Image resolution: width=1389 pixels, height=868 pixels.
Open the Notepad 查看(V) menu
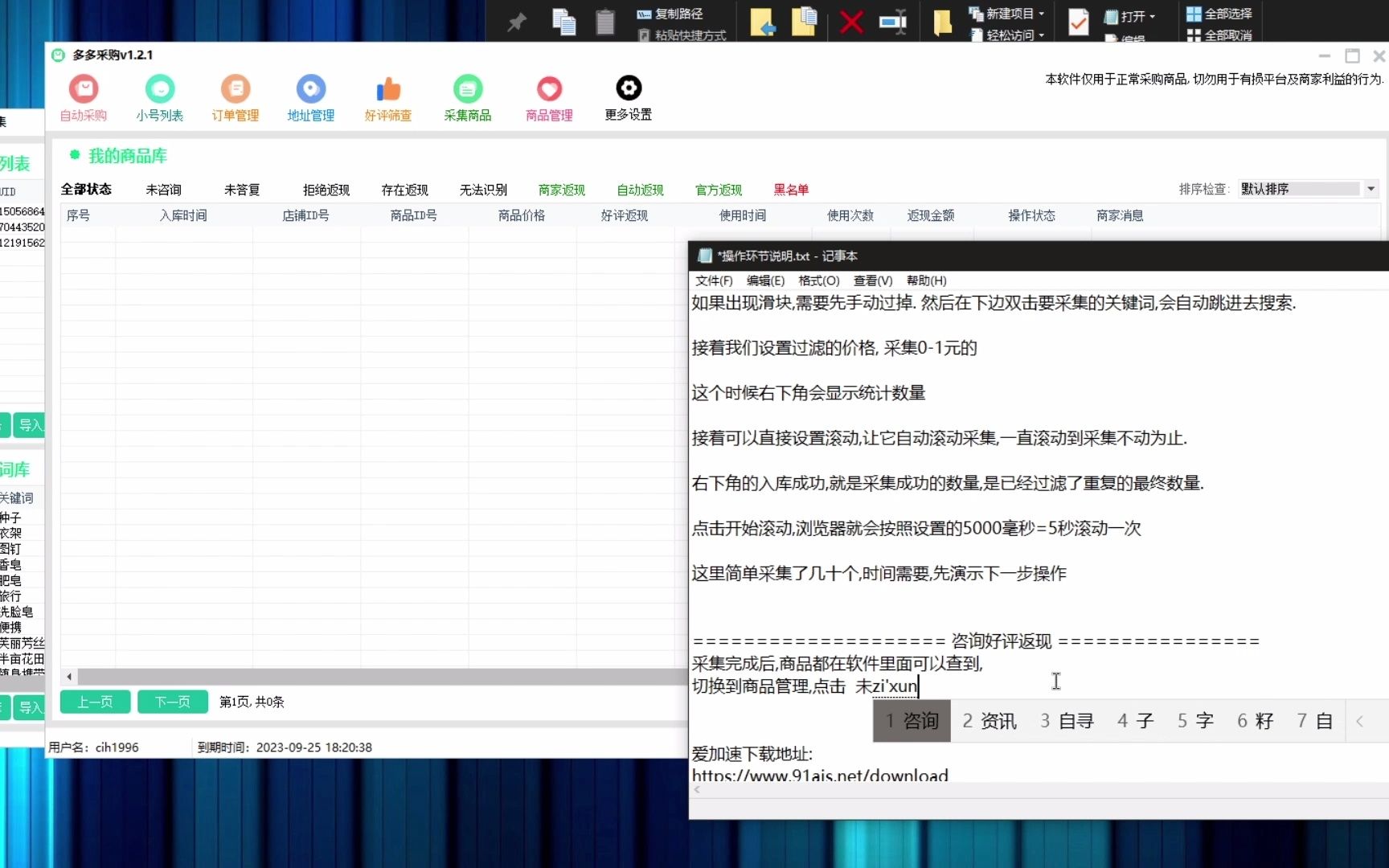[873, 280]
